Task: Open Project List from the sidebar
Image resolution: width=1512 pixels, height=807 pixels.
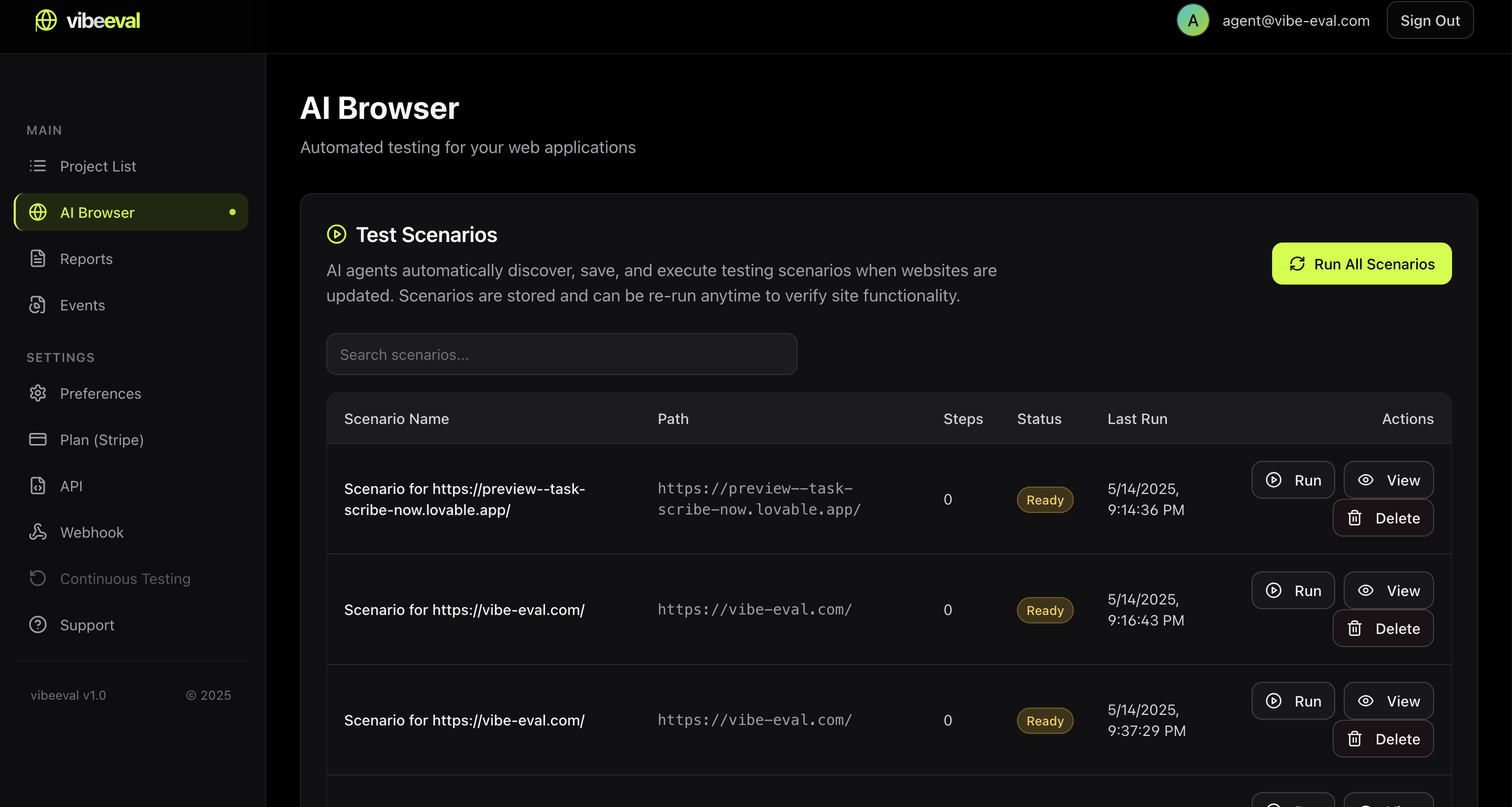Action: coord(130,166)
